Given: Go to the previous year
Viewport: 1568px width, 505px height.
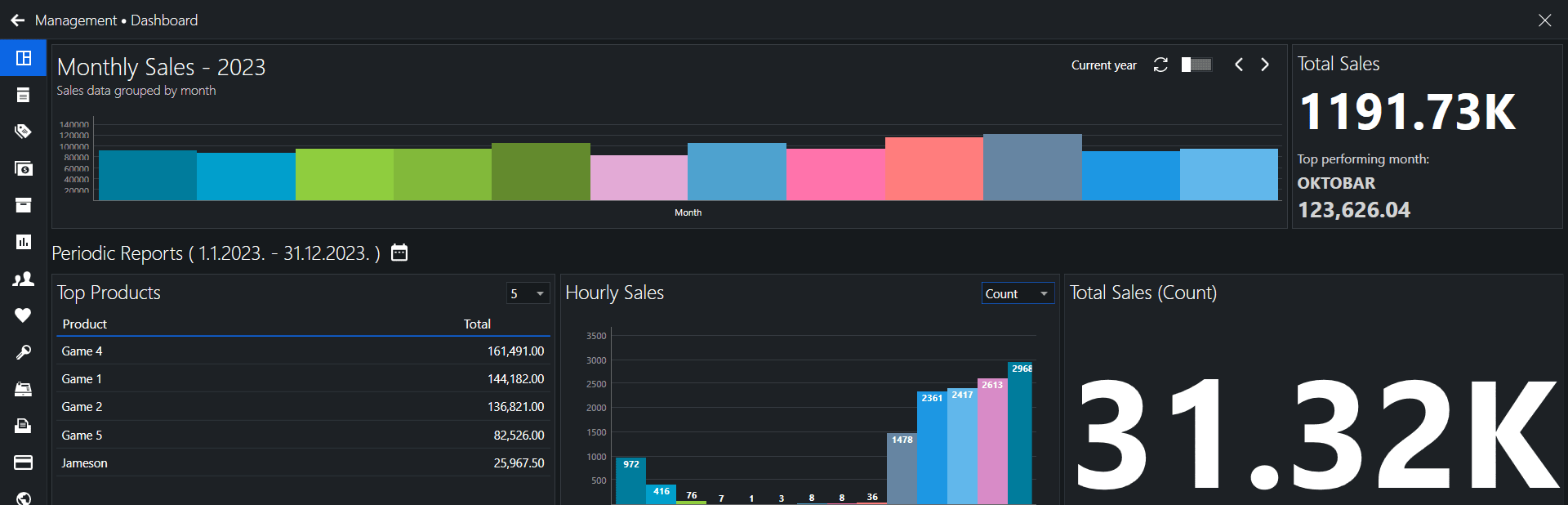Looking at the screenshot, I should tap(1239, 65).
